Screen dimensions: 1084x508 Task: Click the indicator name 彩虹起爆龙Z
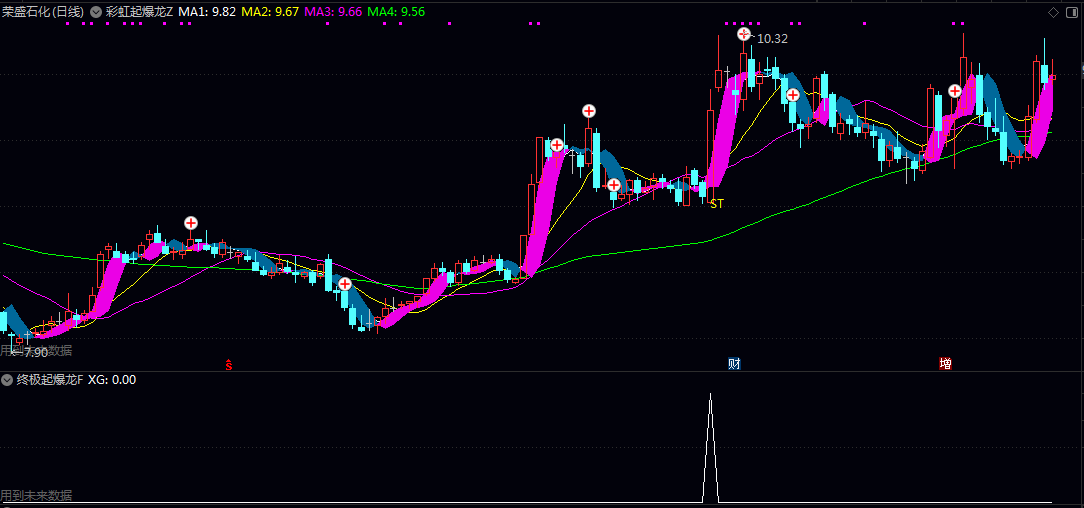[139, 12]
